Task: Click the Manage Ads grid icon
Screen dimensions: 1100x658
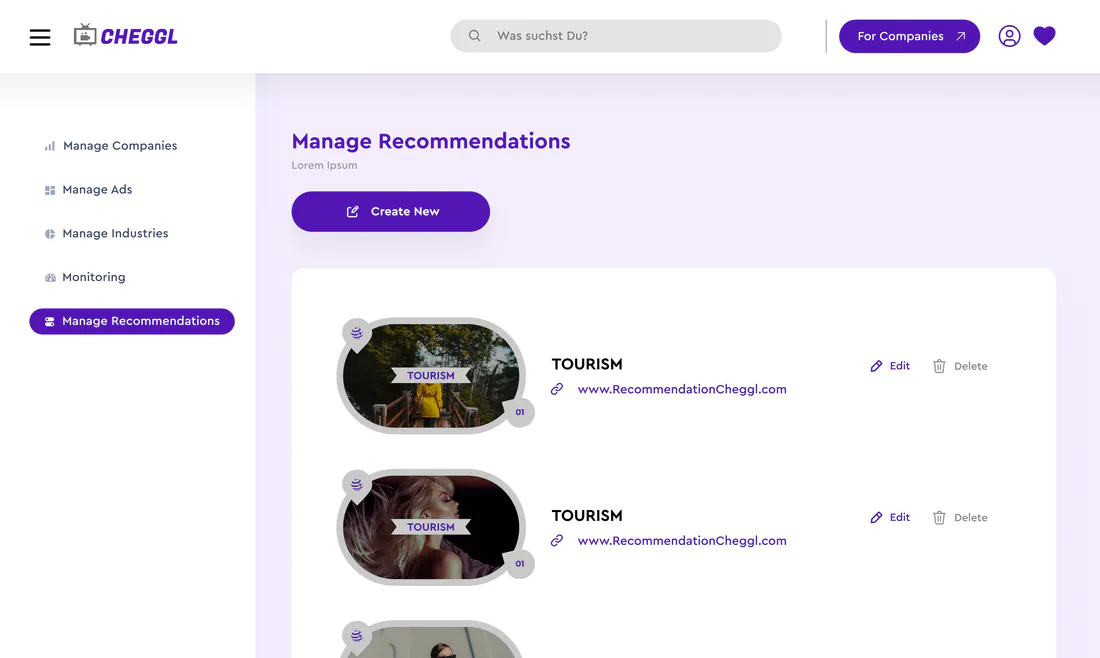Action: coord(50,190)
